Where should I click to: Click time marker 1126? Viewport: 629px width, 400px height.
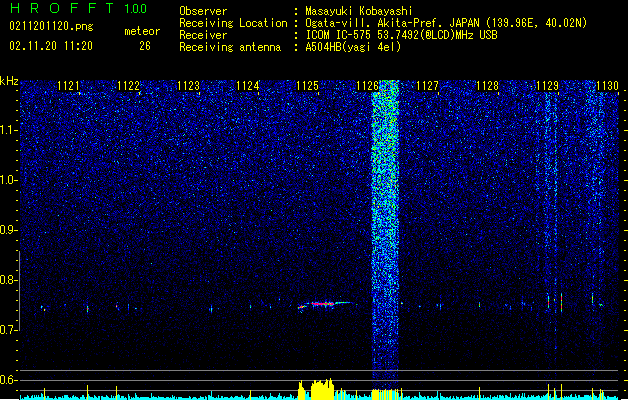367,86
